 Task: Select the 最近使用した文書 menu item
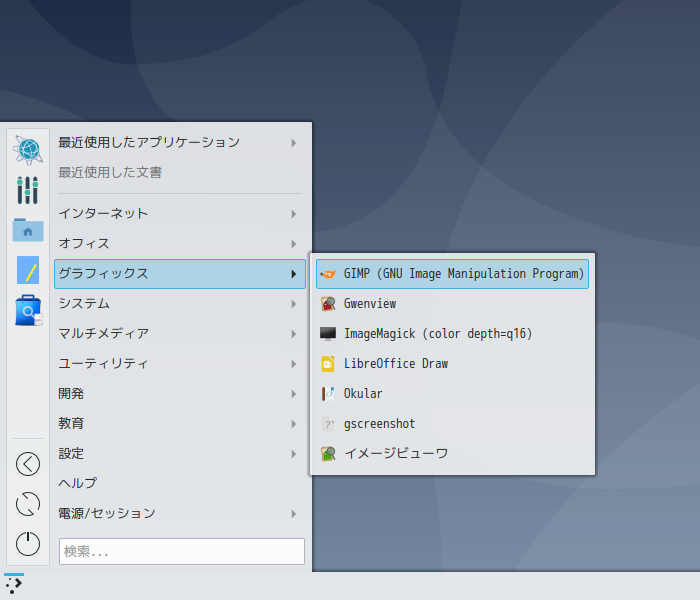pyautogui.click(x=180, y=173)
